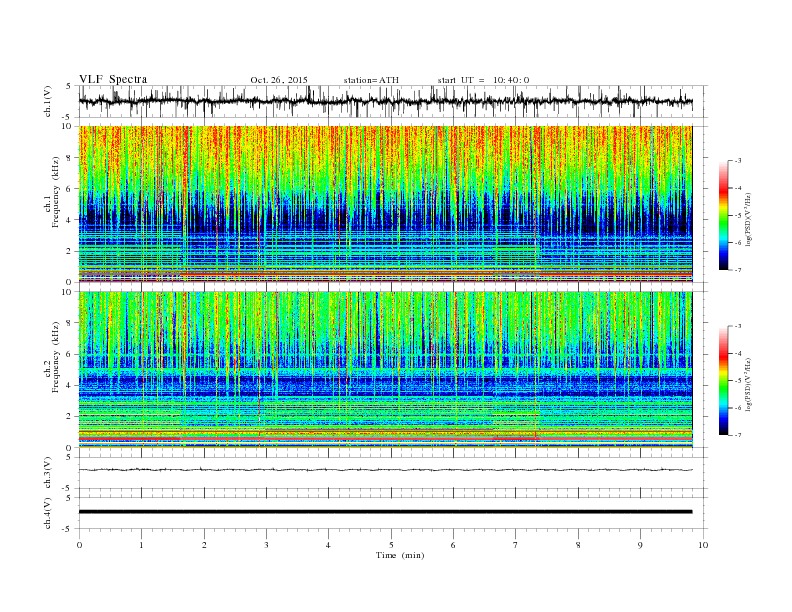
Task: Click the time axis tick label '5'
Action: click(391, 545)
